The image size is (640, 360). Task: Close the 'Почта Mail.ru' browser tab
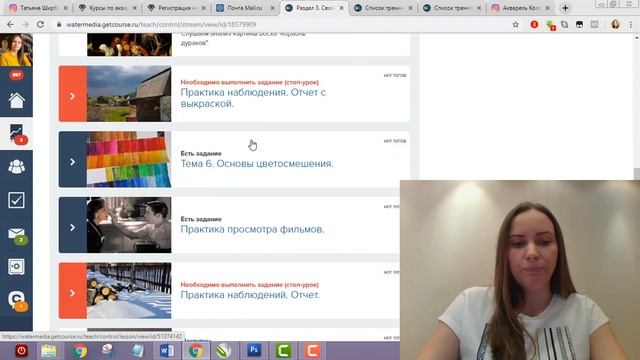click(273, 8)
